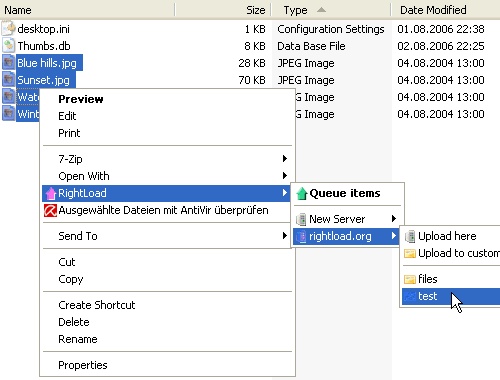Choose Upload to custom folder
This screenshot has width=500, height=380.
click(x=451, y=253)
